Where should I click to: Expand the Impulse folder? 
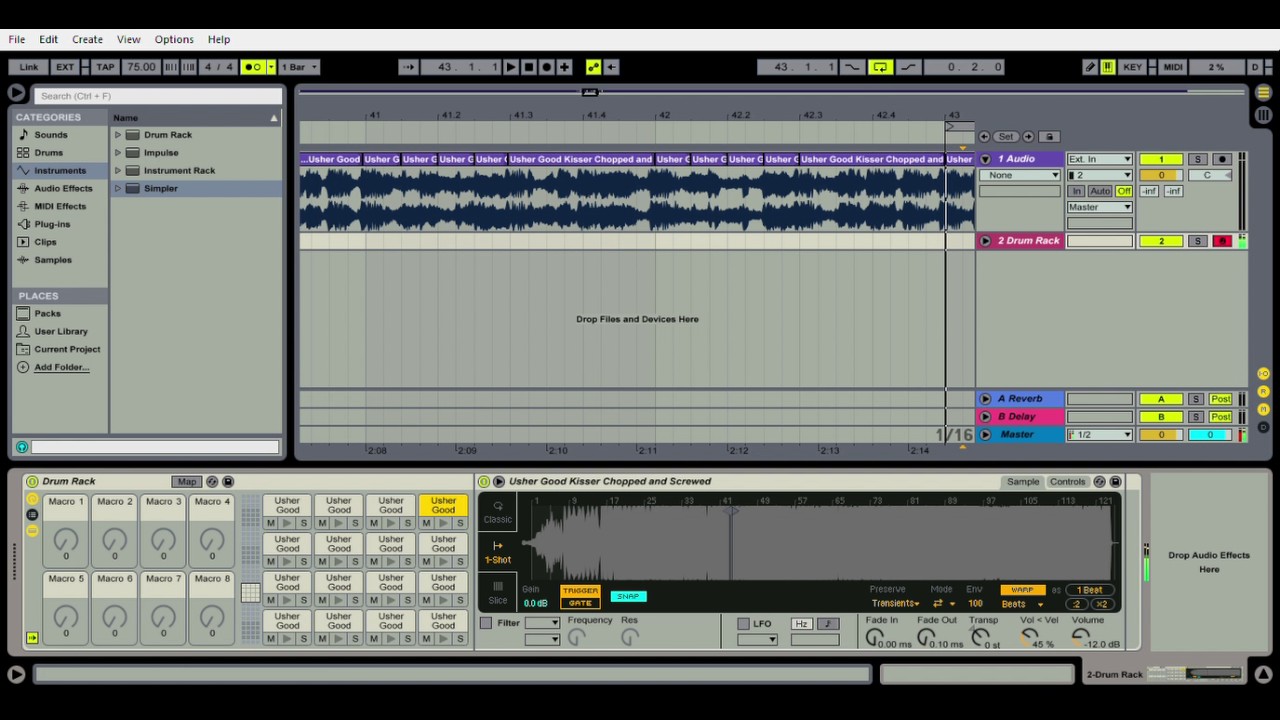point(118,153)
